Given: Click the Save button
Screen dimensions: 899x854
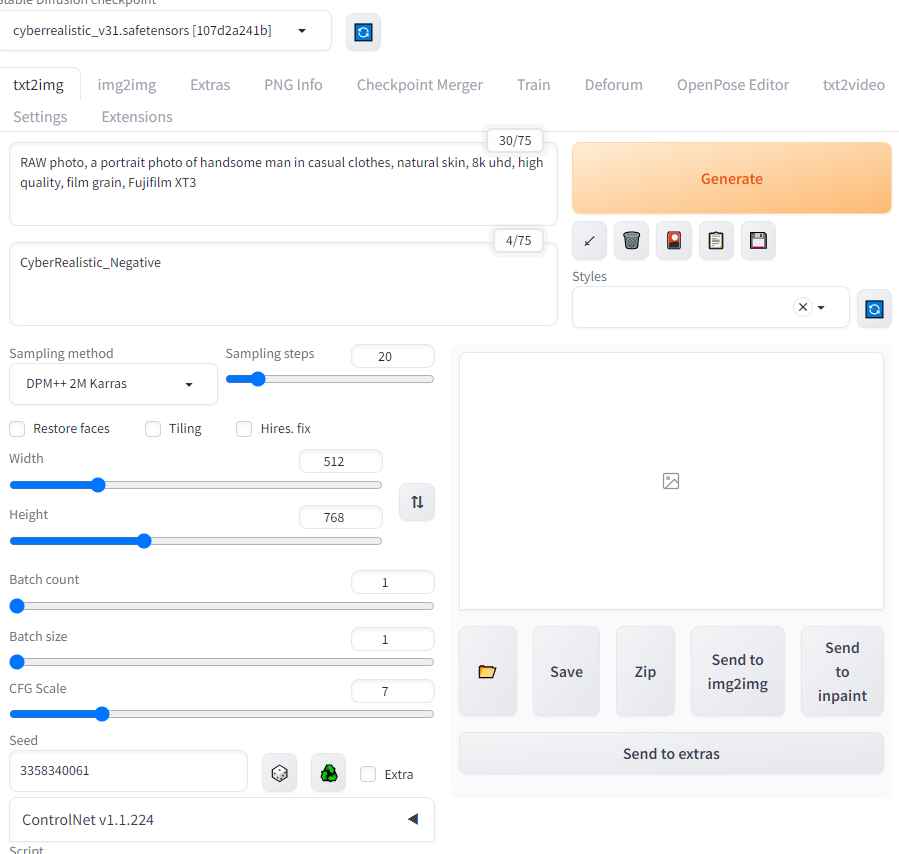Looking at the screenshot, I should tap(566, 671).
